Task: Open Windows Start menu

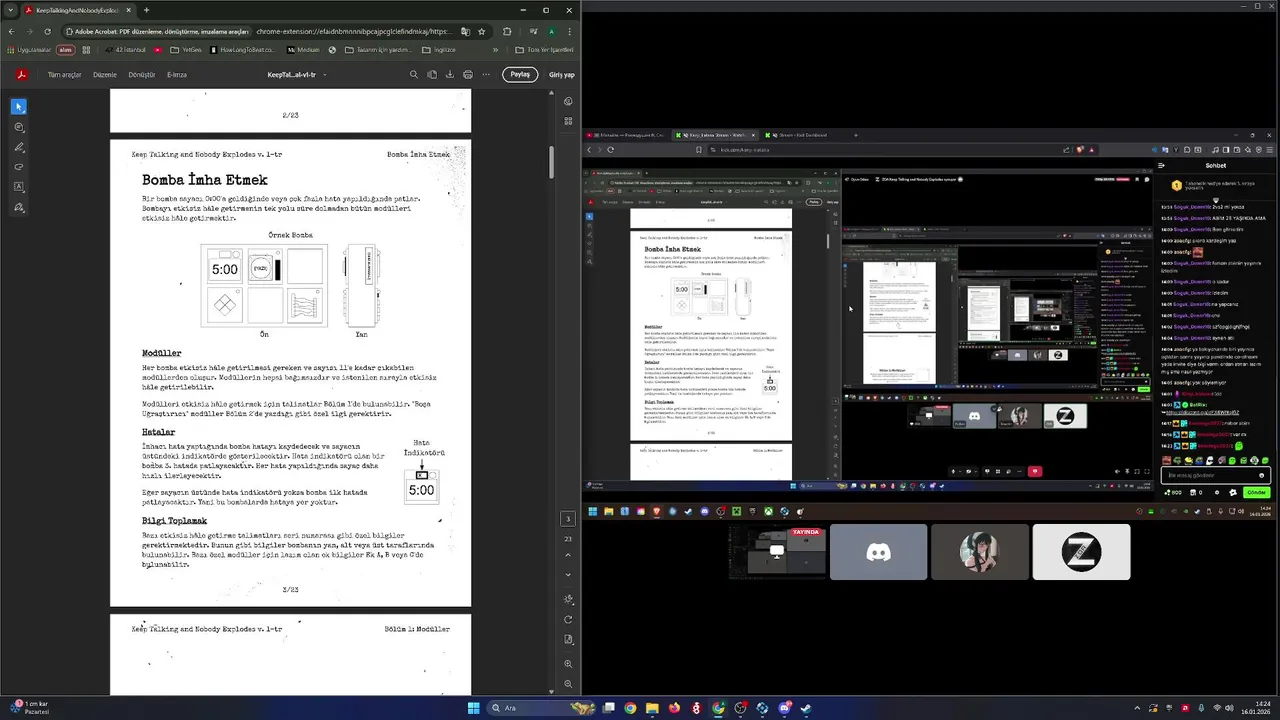Action: (x=474, y=708)
